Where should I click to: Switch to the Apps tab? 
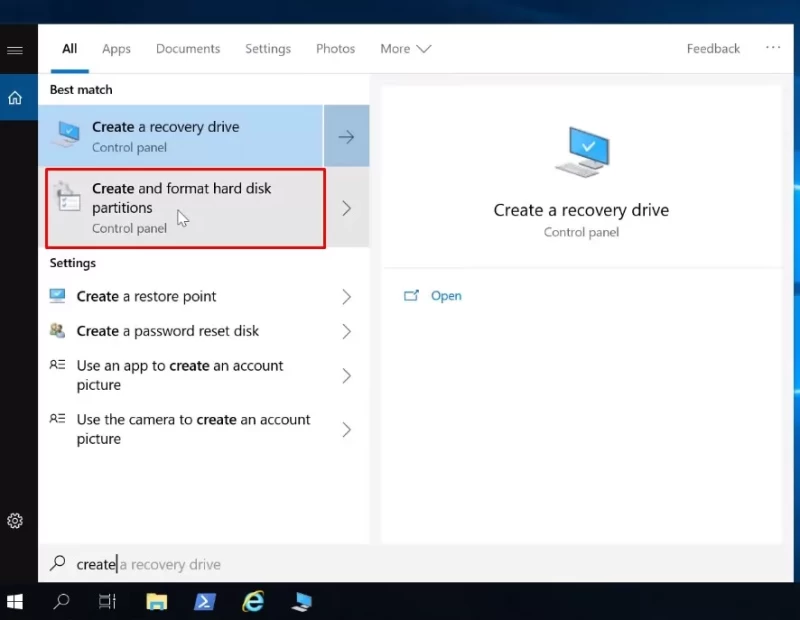[116, 49]
